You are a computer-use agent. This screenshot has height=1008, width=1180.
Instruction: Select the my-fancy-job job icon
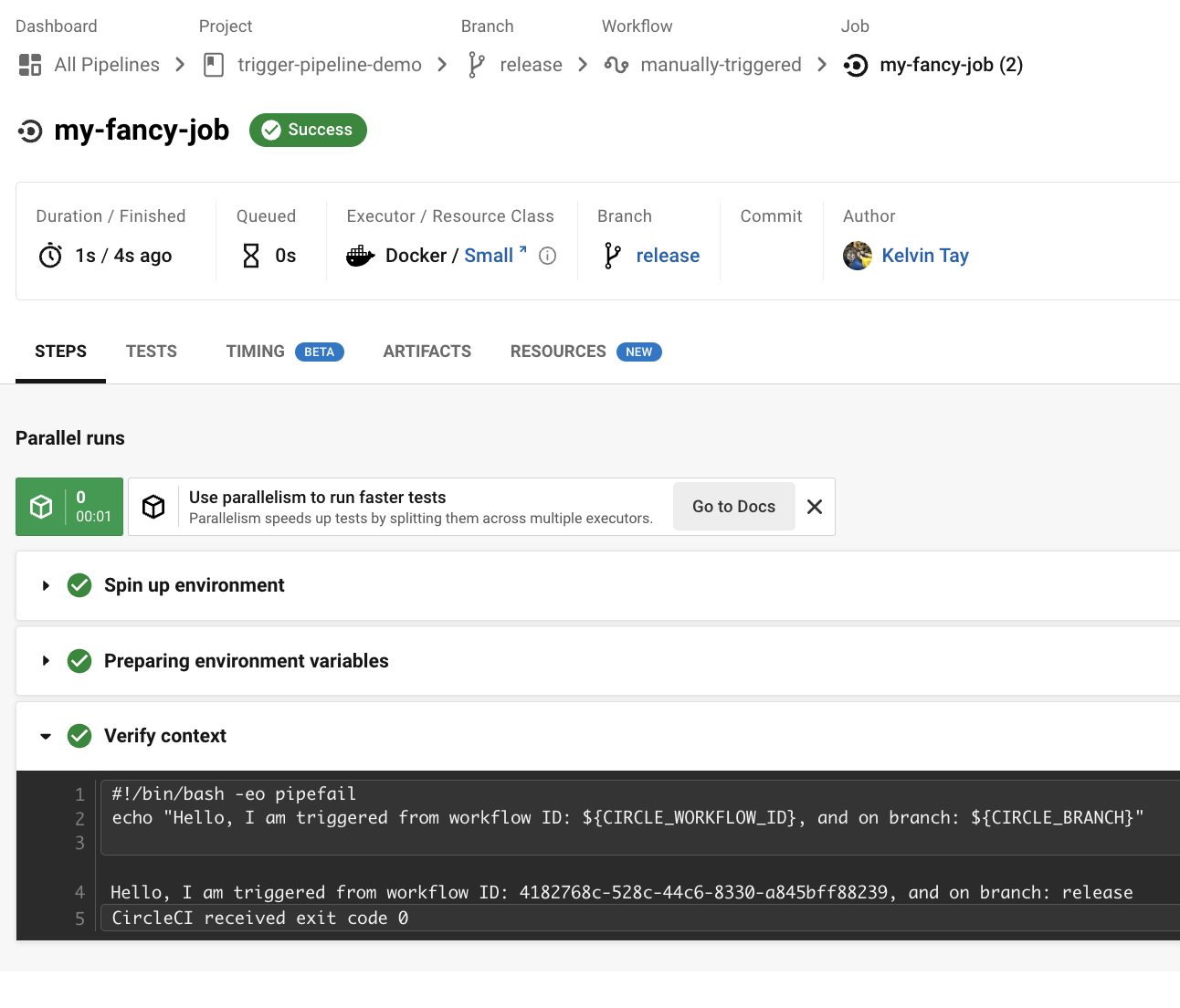(x=854, y=65)
